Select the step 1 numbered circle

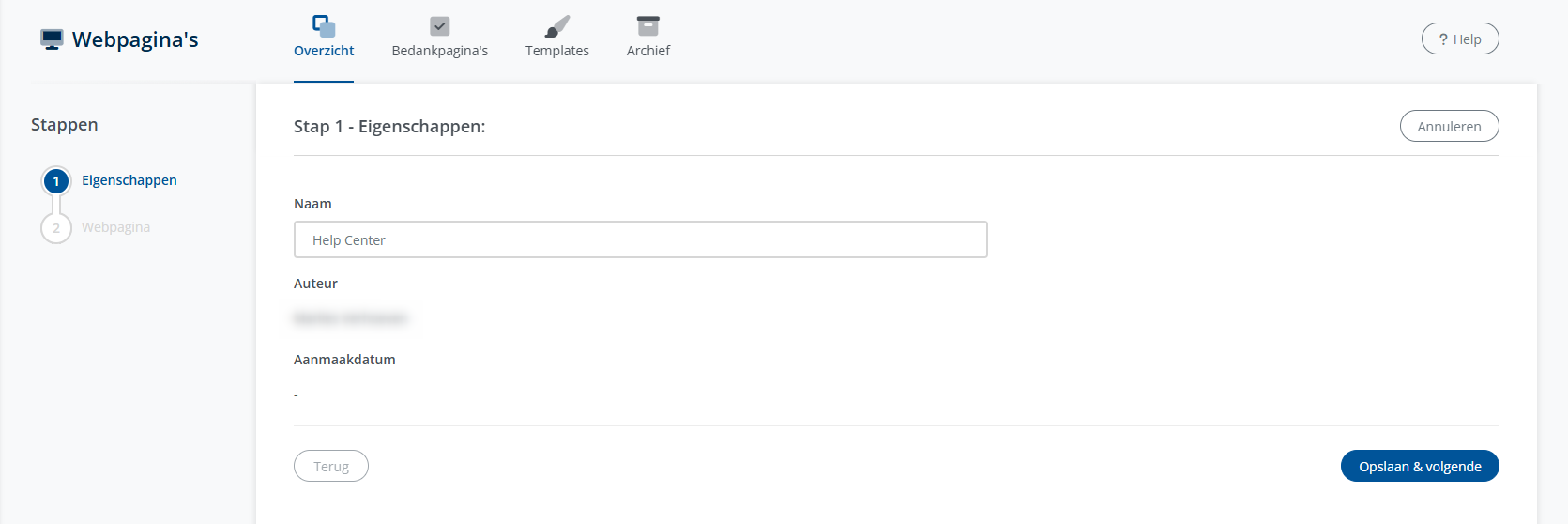pos(56,180)
